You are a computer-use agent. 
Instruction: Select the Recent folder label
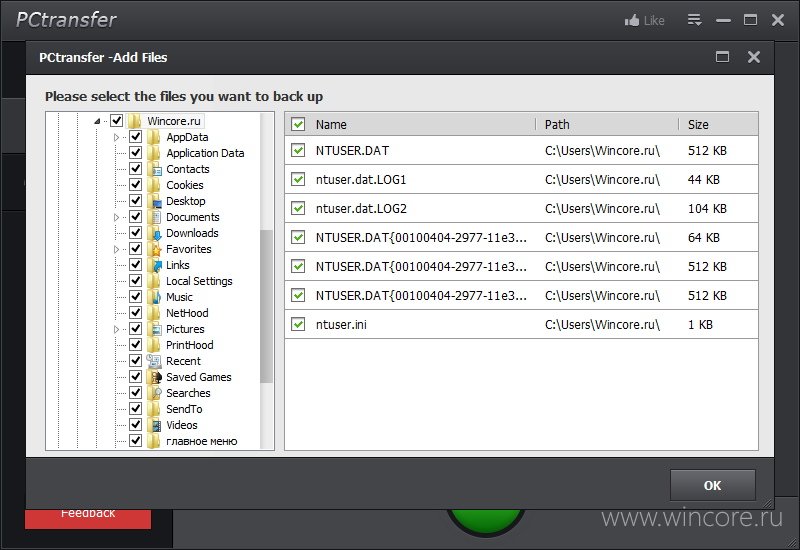point(183,361)
